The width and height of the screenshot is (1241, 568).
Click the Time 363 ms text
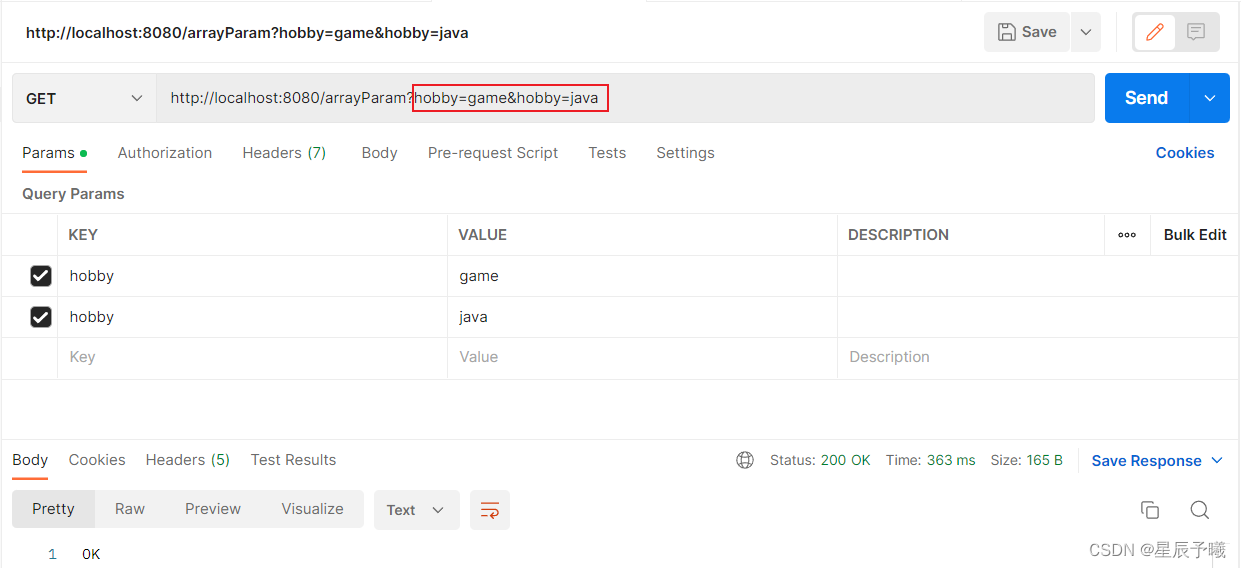(x=930, y=460)
